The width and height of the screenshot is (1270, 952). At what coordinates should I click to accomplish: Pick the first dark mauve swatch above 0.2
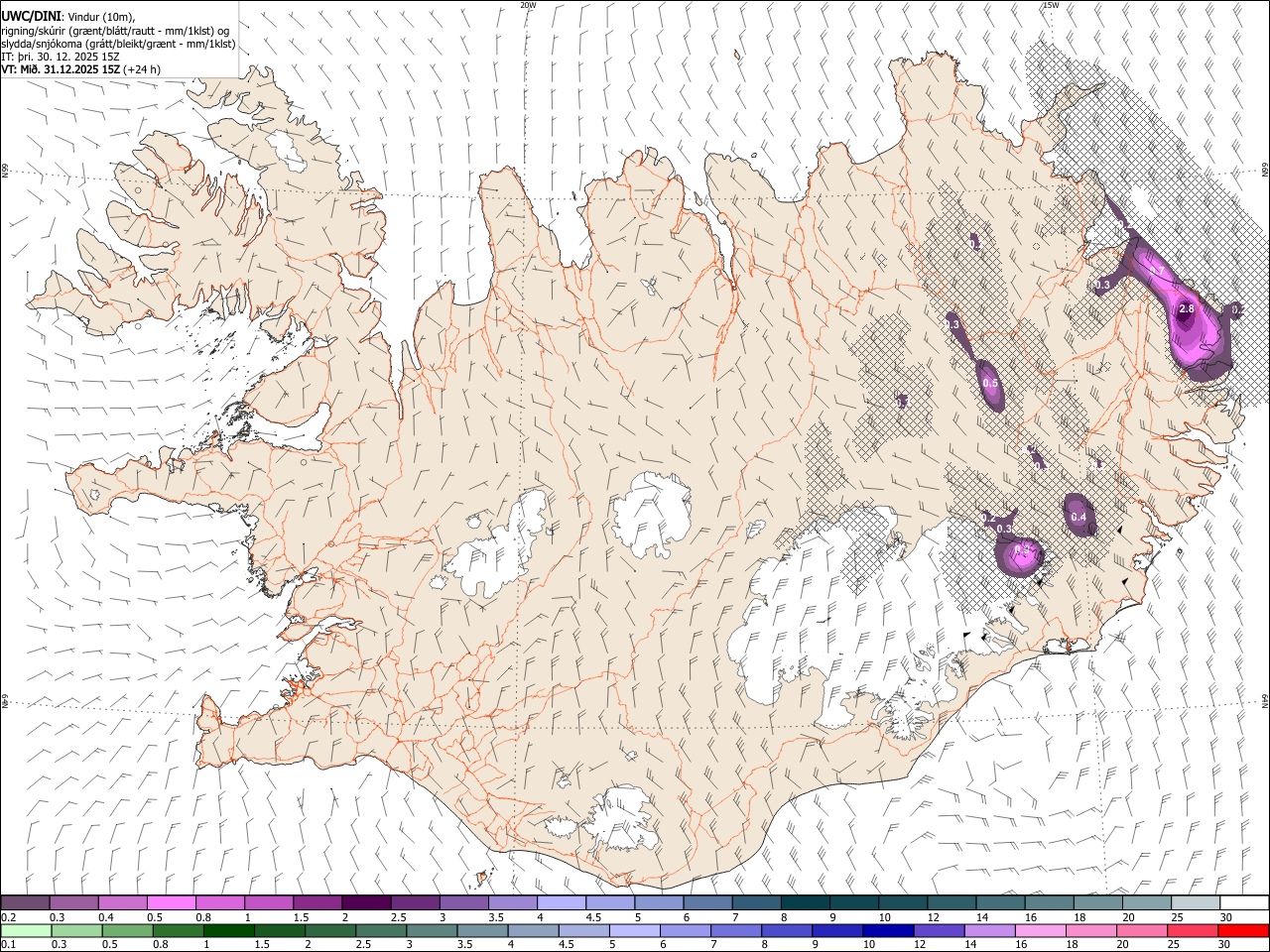[25, 902]
